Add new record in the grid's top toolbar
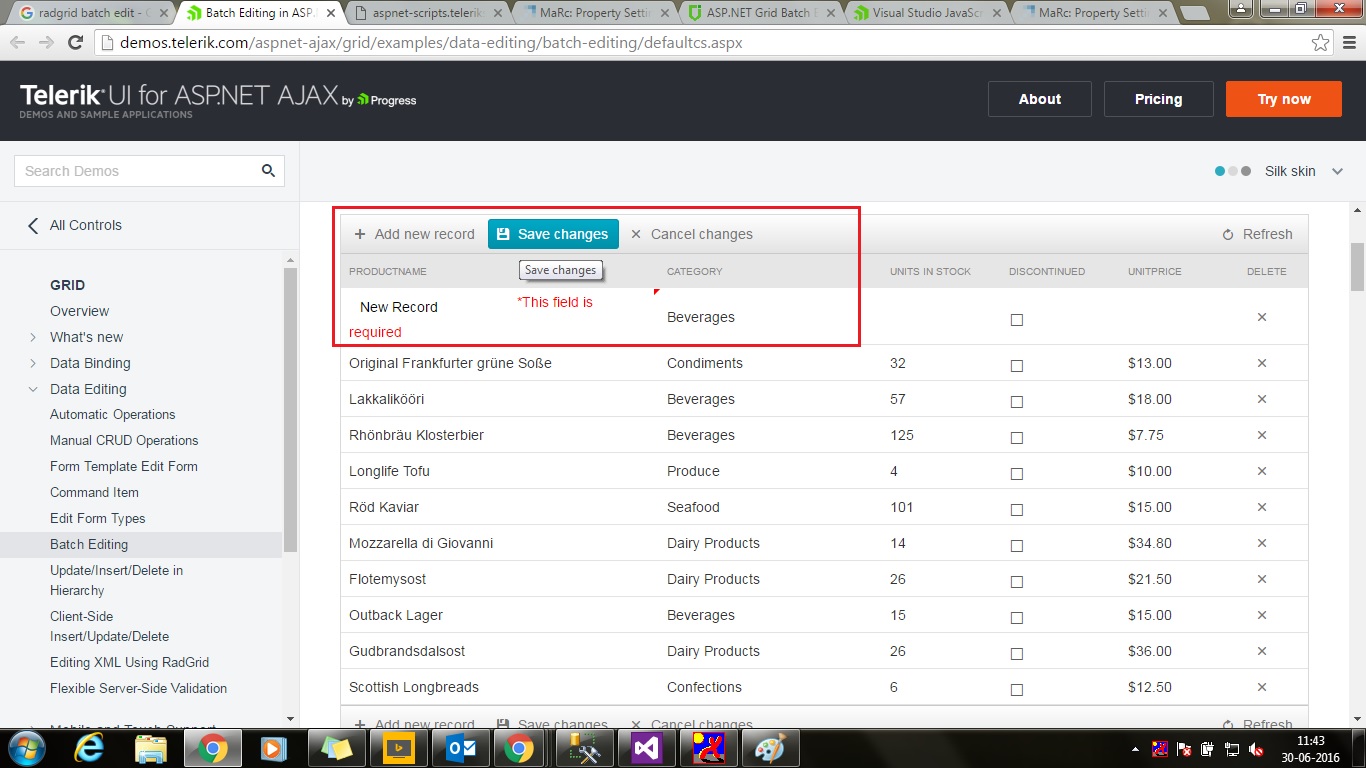 tap(414, 234)
